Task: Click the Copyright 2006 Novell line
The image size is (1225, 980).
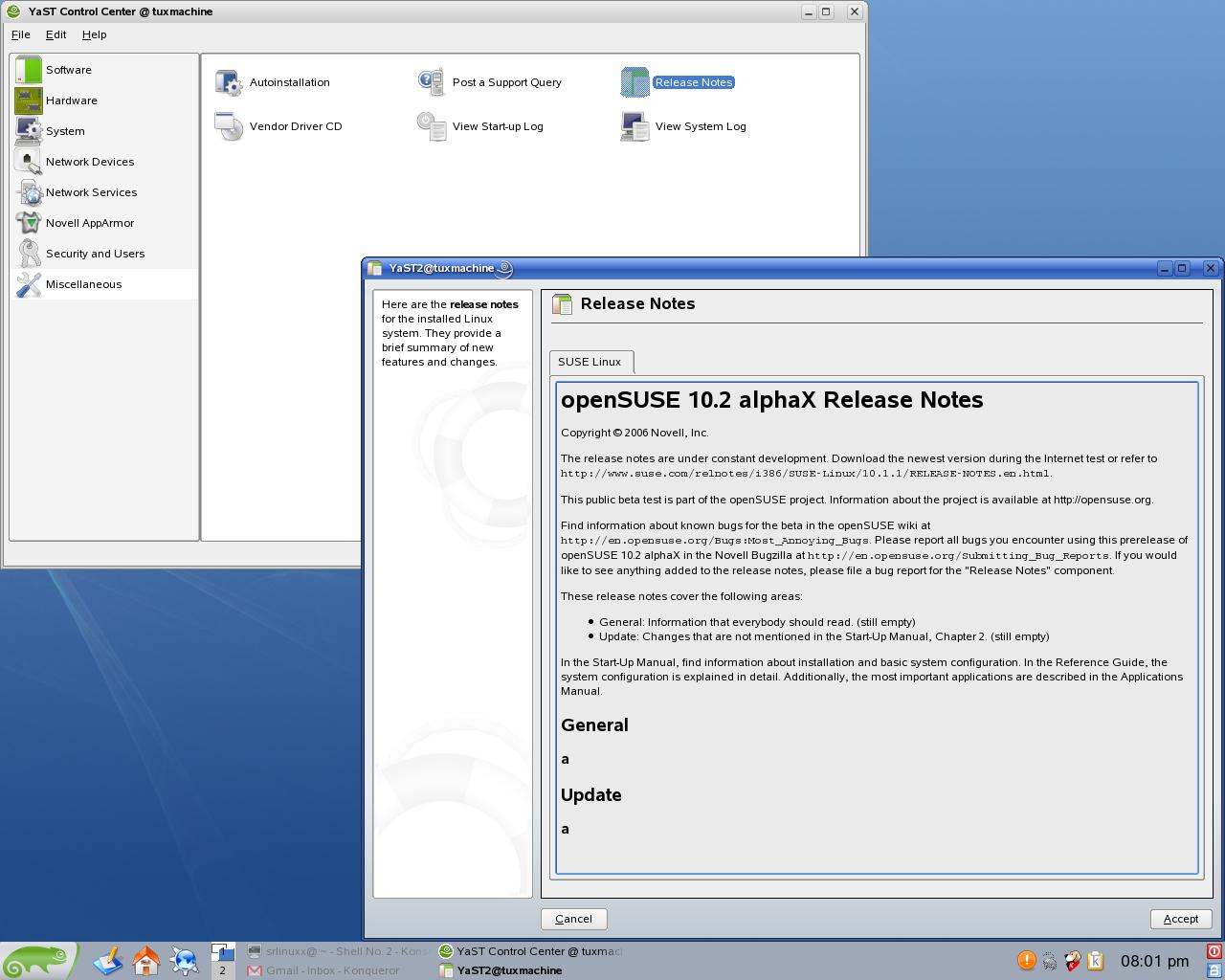Action: click(x=635, y=433)
